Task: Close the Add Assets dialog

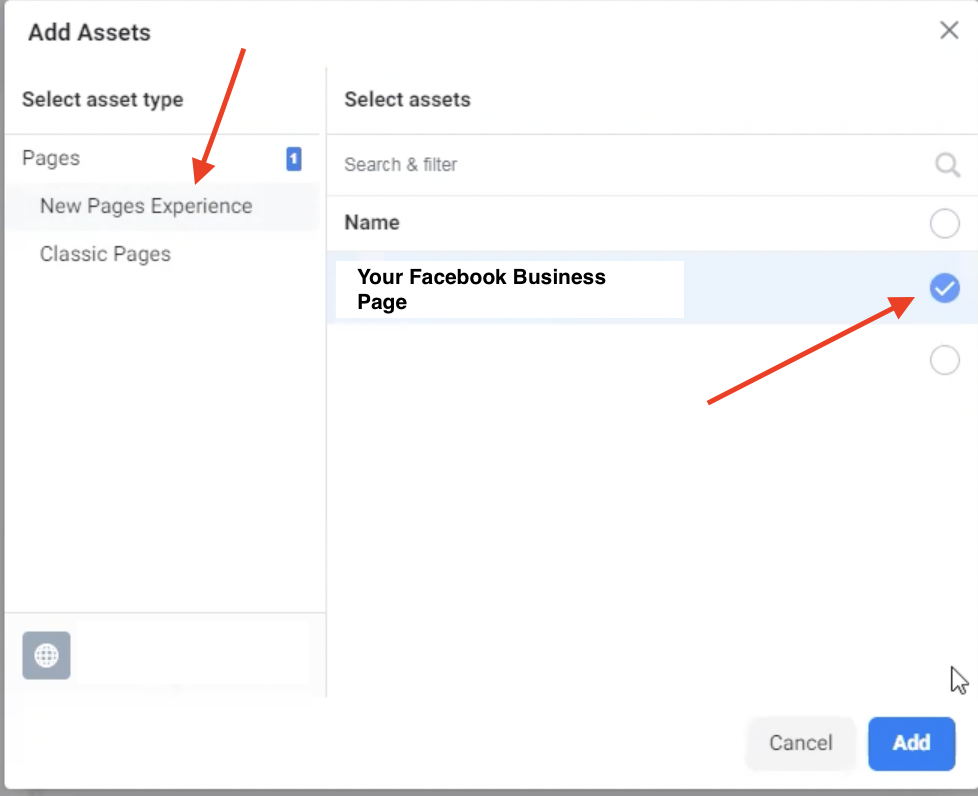Action: pyautogui.click(x=948, y=30)
